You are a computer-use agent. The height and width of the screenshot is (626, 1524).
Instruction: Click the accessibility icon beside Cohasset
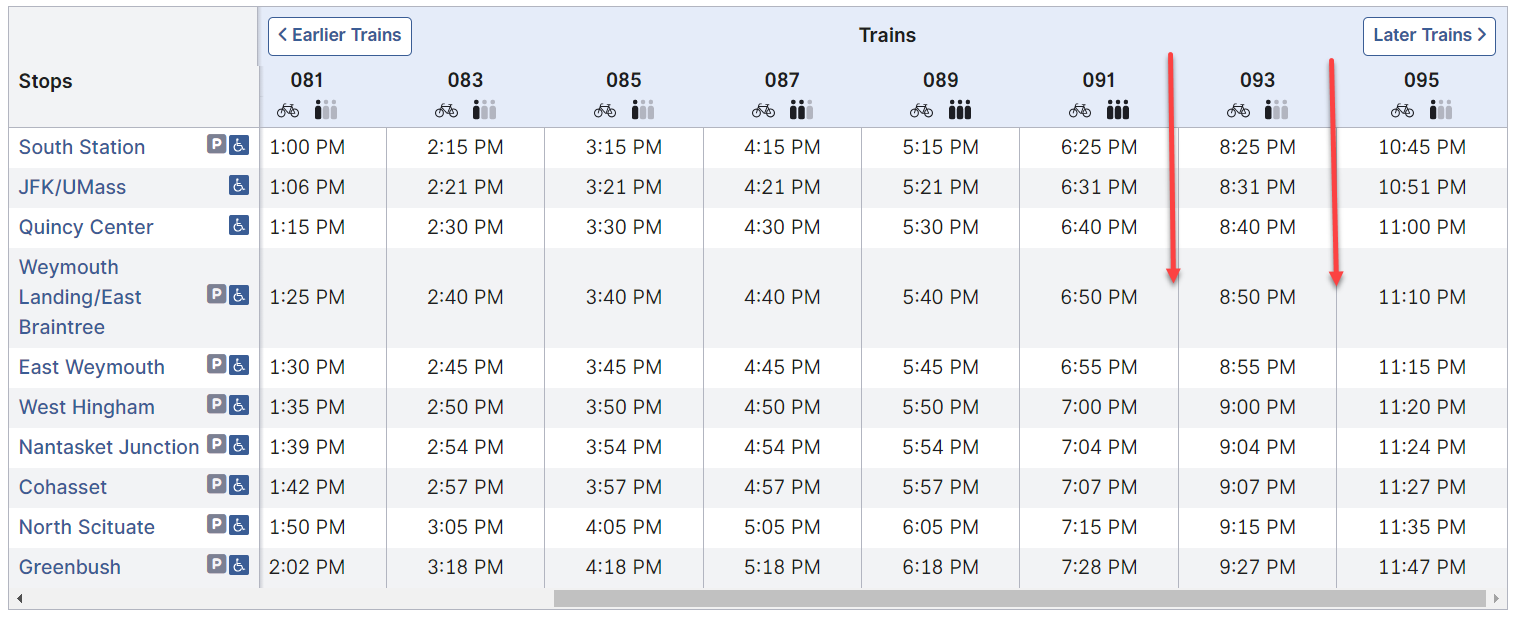pos(239,485)
